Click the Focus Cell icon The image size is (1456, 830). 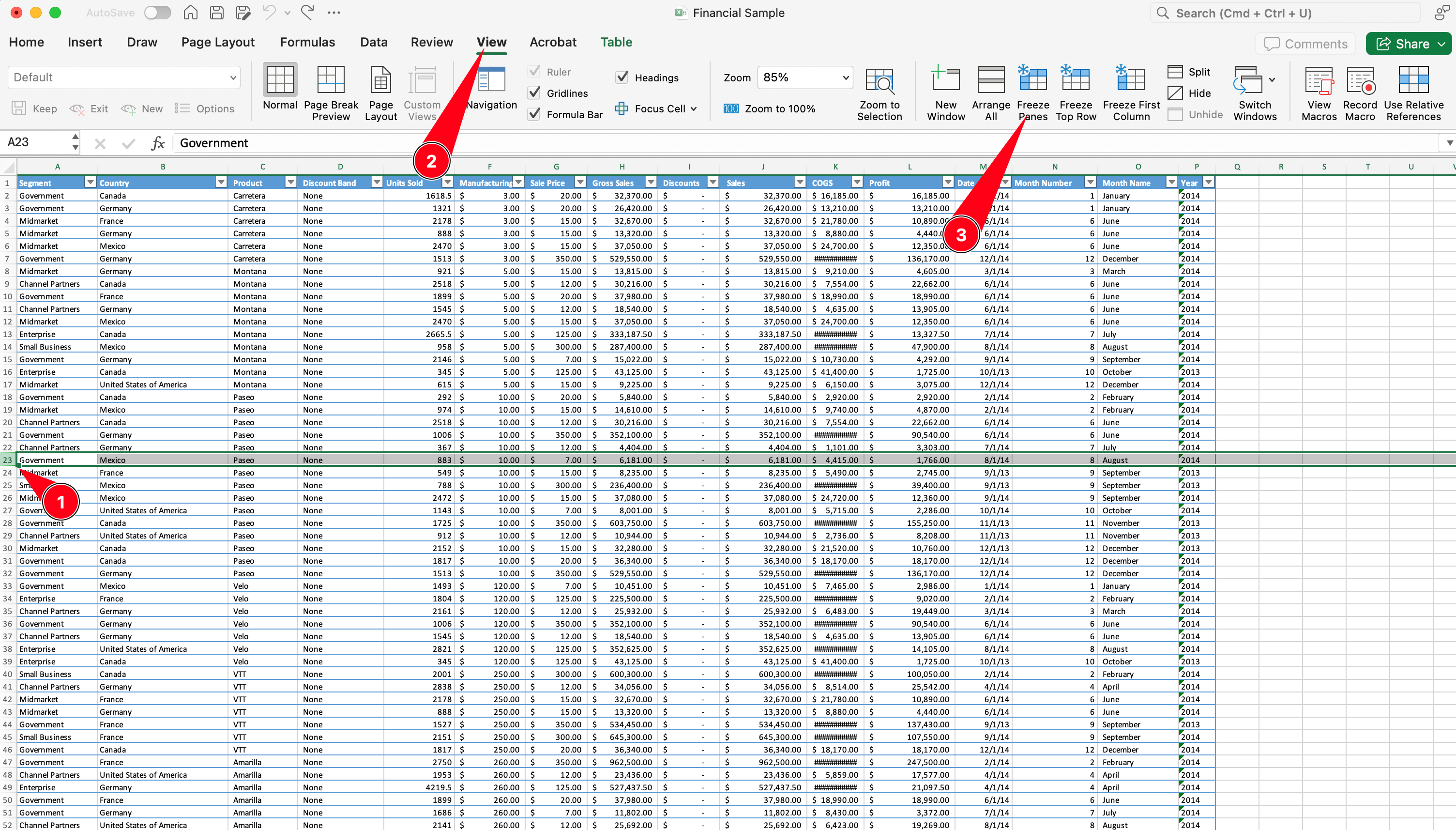tap(622, 108)
